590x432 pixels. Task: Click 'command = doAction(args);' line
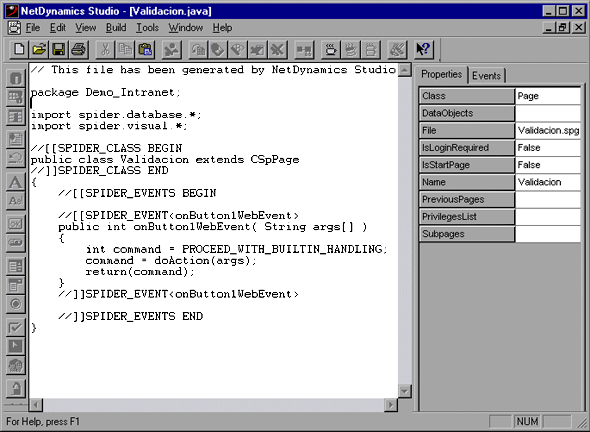(x=171, y=260)
